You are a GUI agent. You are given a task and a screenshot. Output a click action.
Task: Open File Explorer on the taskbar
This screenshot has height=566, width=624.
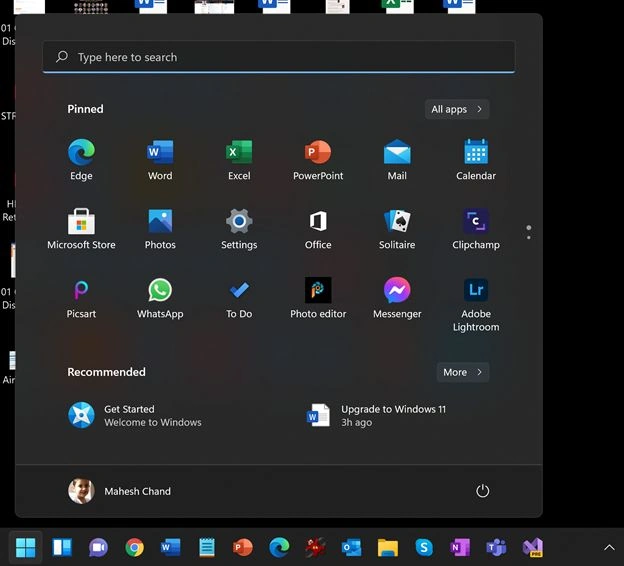388,547
